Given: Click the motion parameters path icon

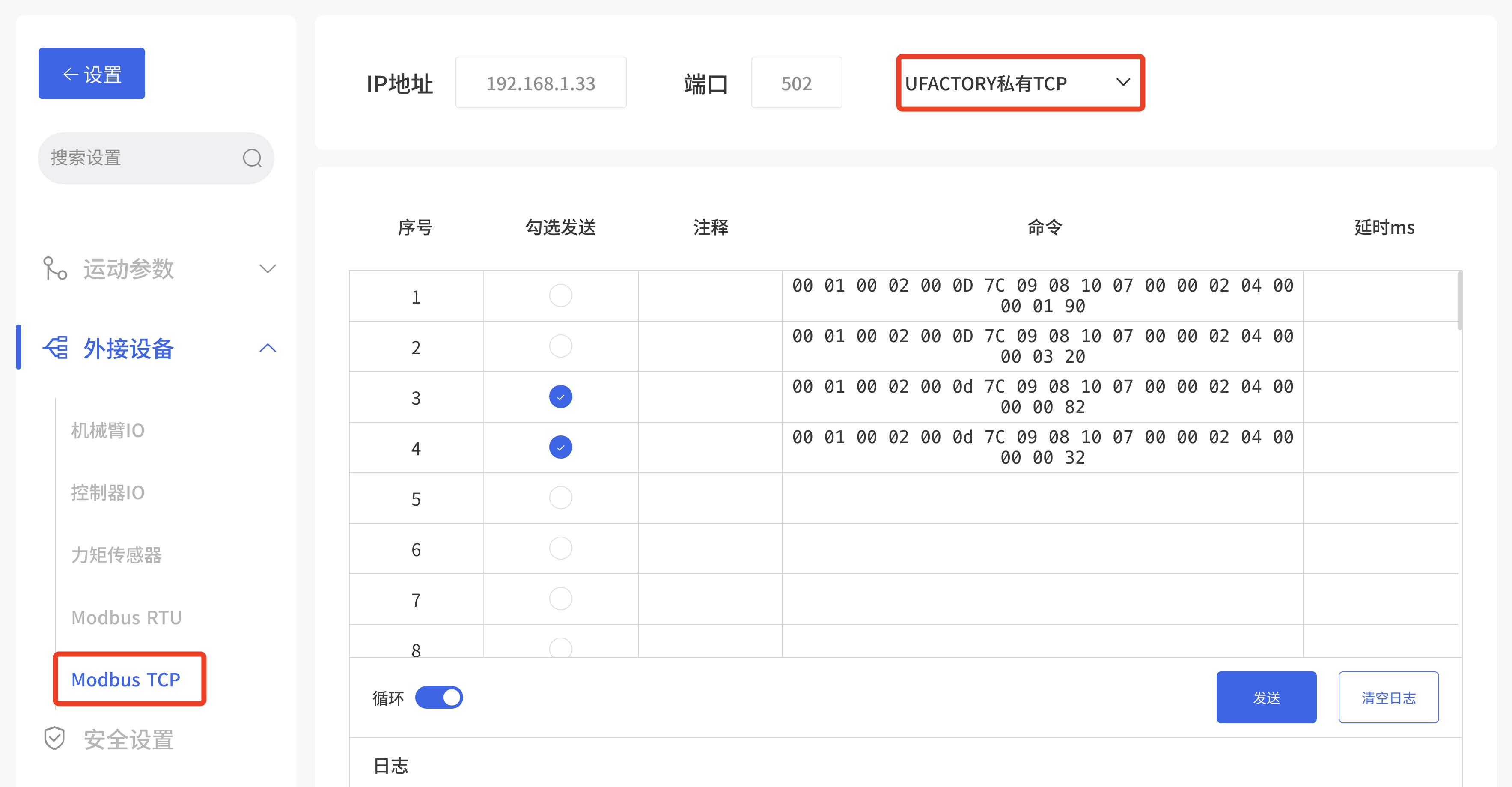Looking at the screenshot, I should pos(55,269).
